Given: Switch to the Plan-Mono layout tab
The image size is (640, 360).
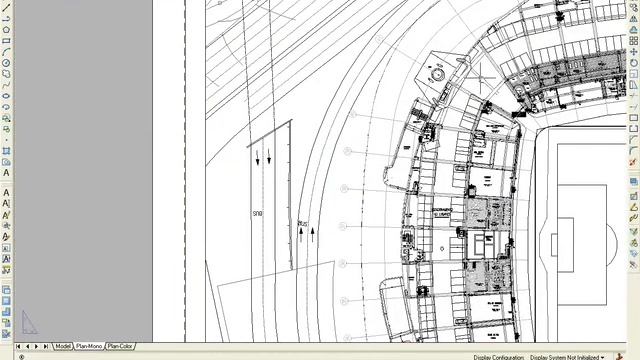Looking at the screenshot, I should tap(89, 346).
